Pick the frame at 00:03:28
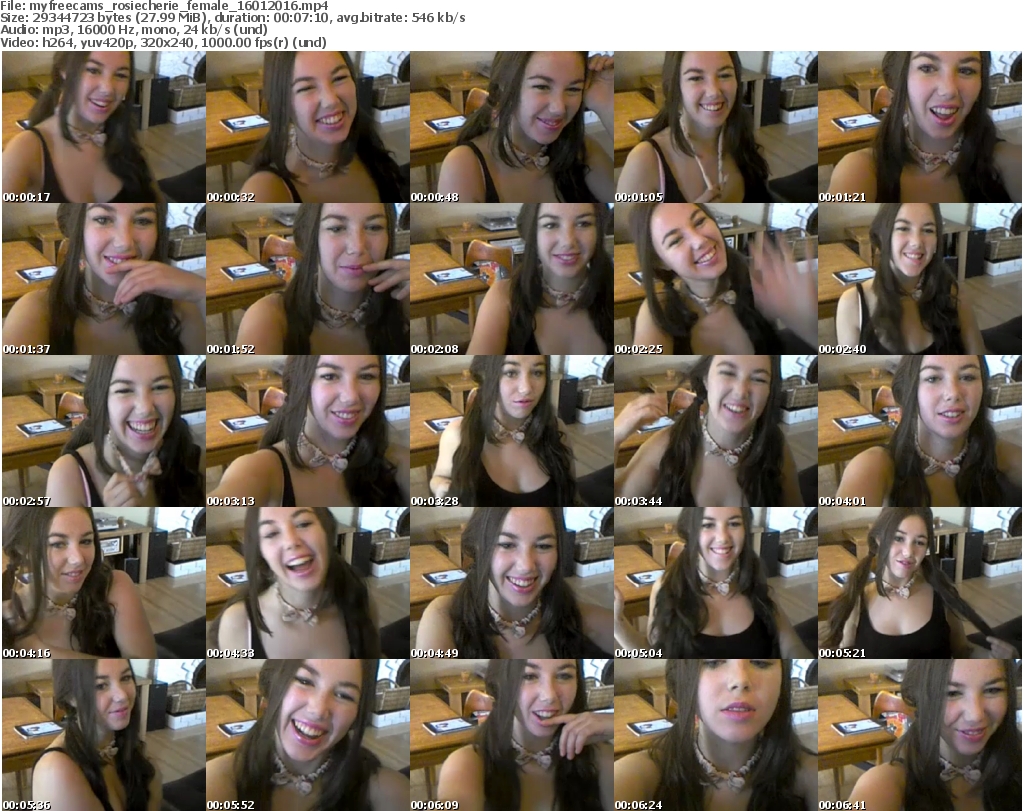 512,431
